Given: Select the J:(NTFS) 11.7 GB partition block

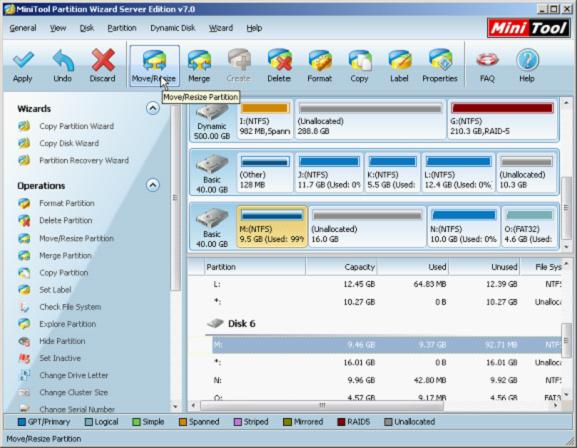Looking at the screenshot, I should [x=329, y=172].
